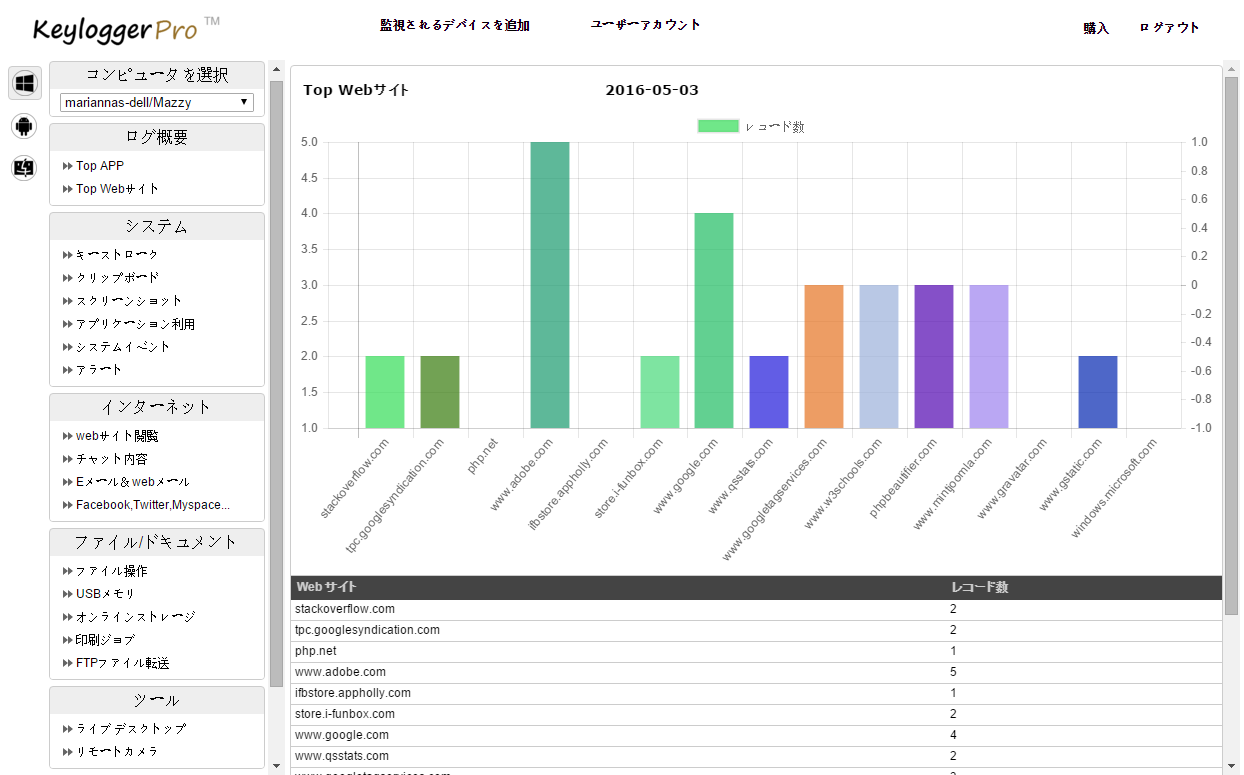This screenshot has width=1244, height=775.
Task: Click the store.i-funbox.com chart bar
Action: [x=660, y=392]
